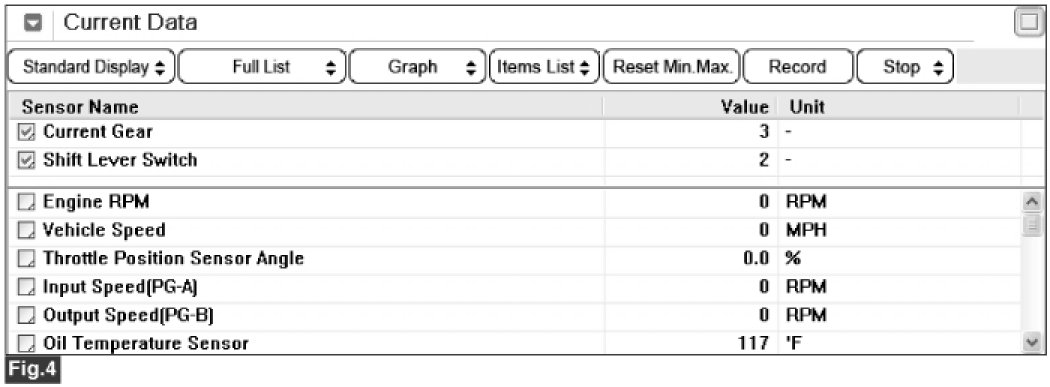Open the Stop dropdown button
The image size is (1050, 387).
coord(905,67)
